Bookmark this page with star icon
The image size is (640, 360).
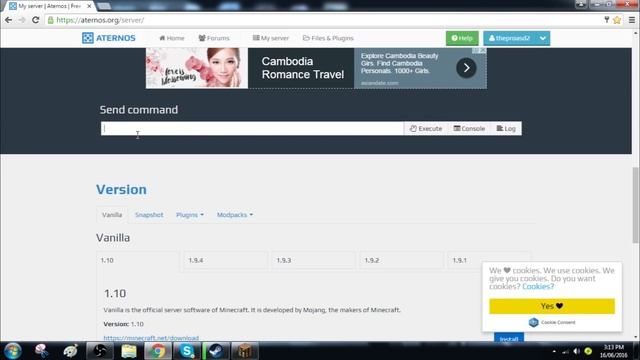pos(617,20)
